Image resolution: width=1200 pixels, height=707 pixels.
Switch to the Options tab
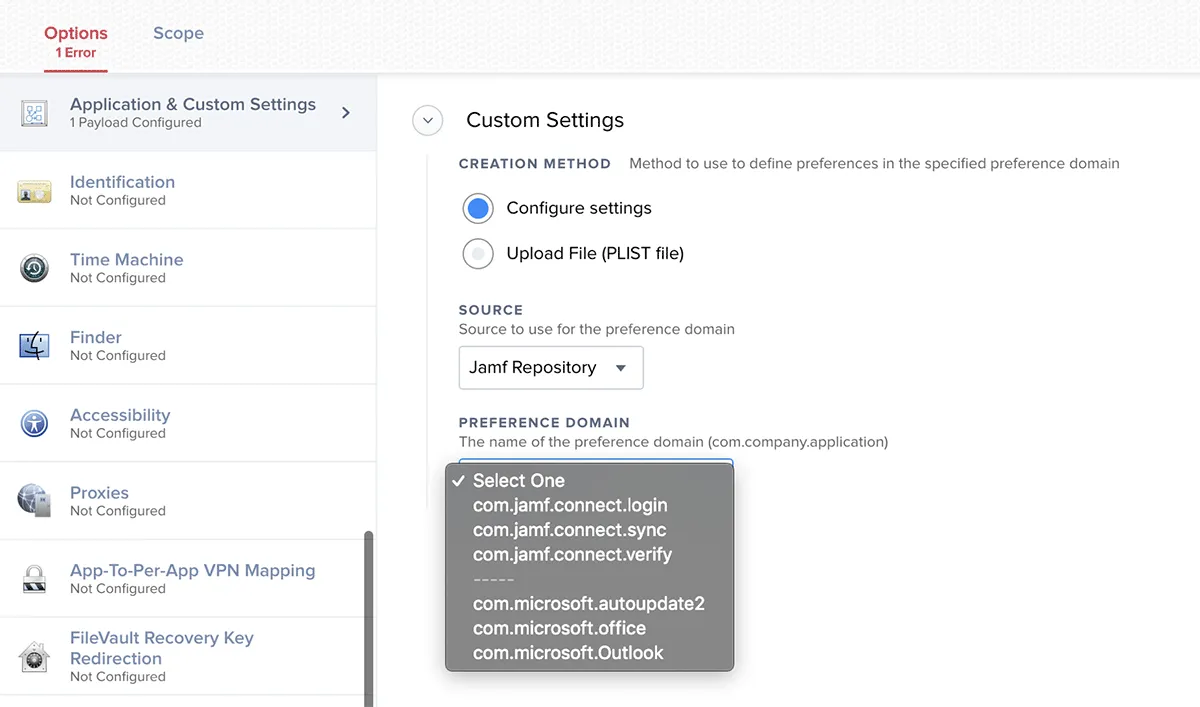pyautogui.click(x=75, y=33)
